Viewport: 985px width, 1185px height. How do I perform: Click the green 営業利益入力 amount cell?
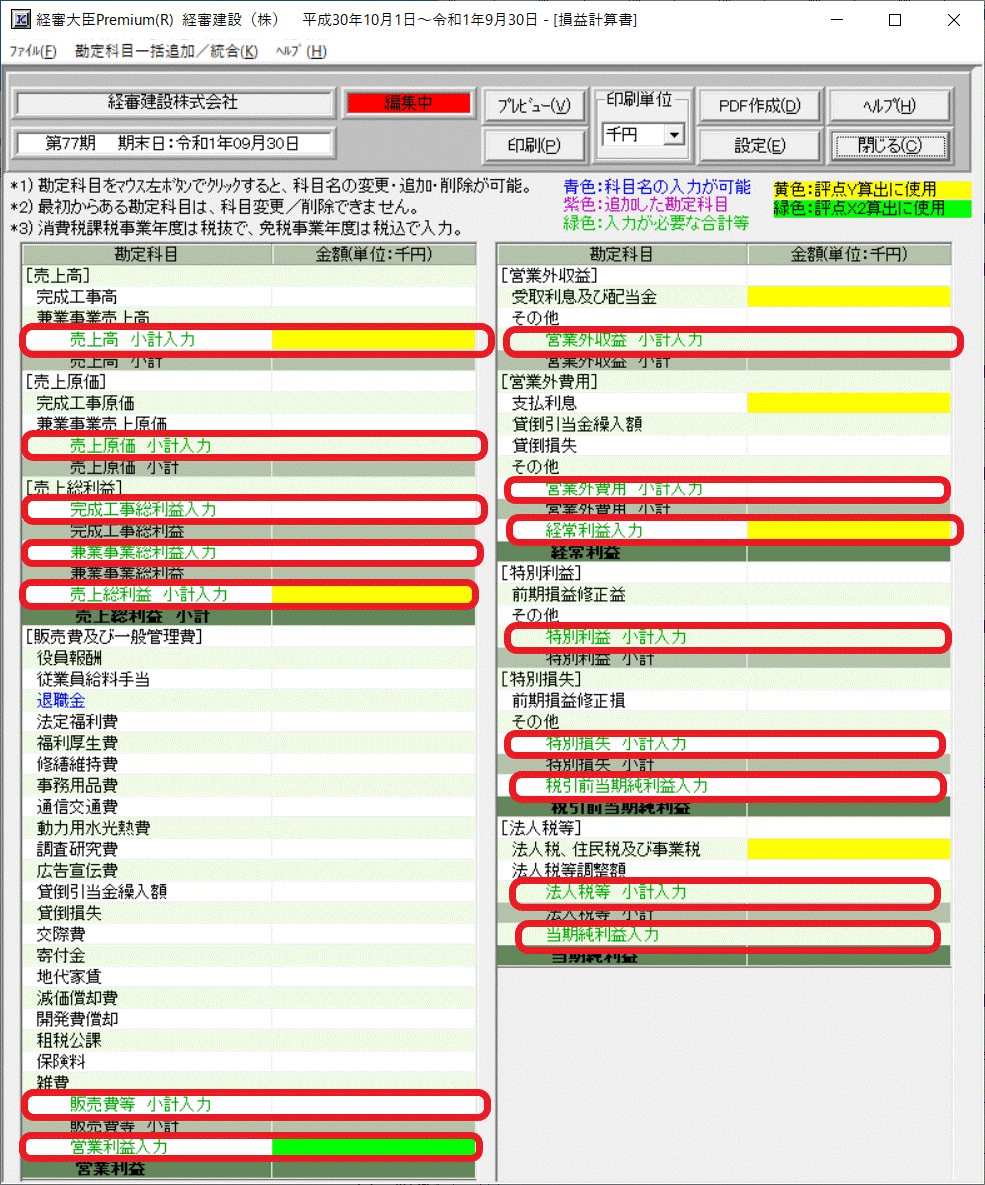click(373, 1146)
